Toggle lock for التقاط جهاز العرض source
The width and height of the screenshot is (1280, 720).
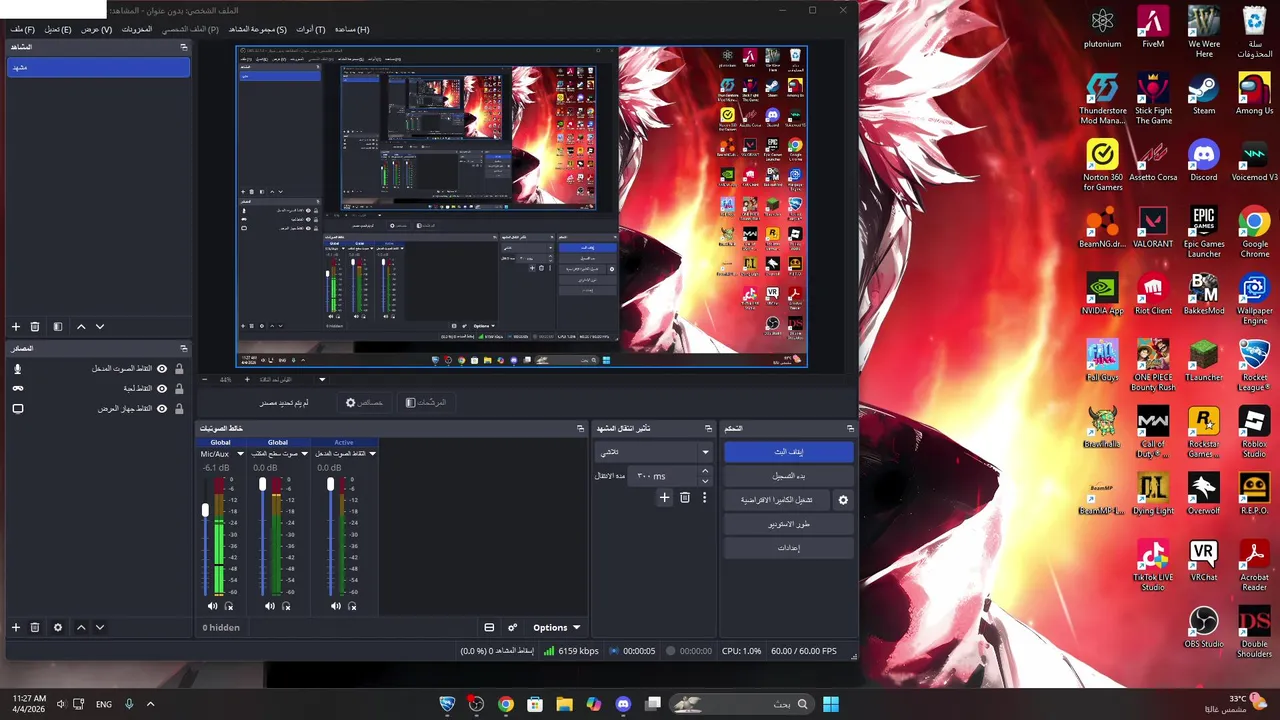[179, 409]
